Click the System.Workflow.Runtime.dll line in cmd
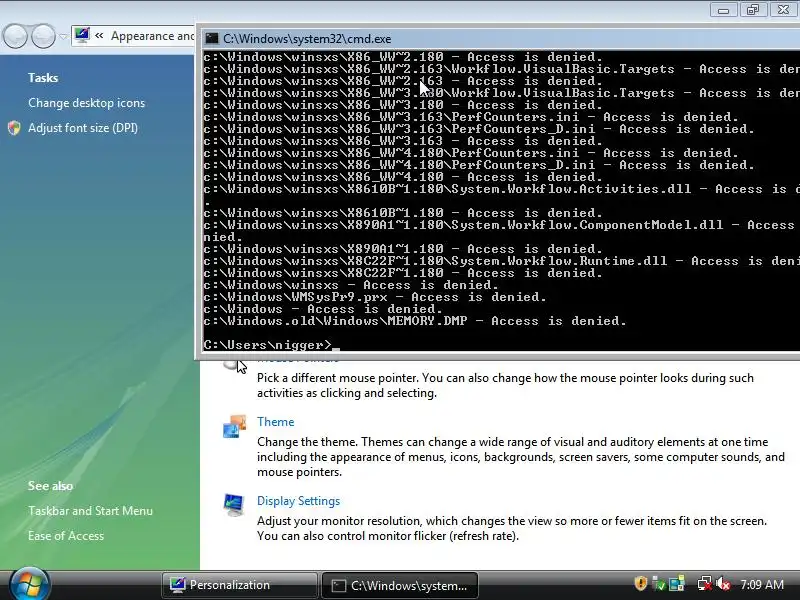Image resolution: width=800 pixels, height=600 pixels. [x=502, y=261]
